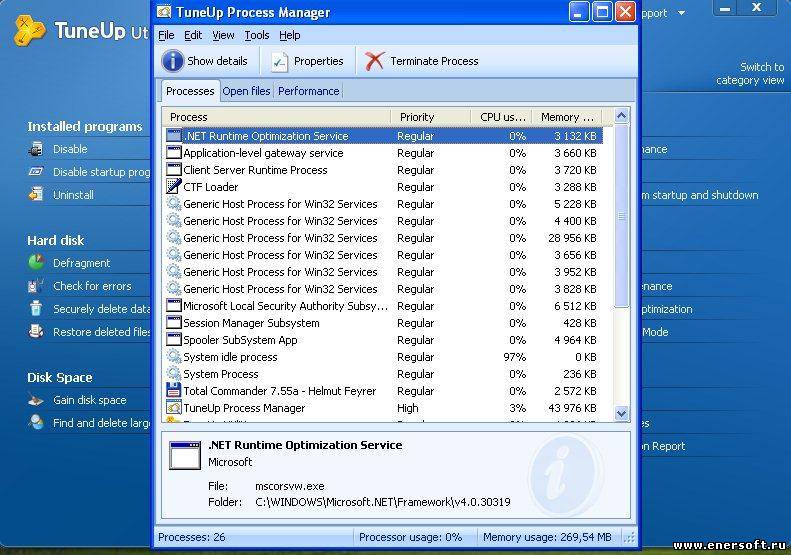The width and height of the screenshot is (791, 555).
Task: Click the Securely delete data trash icon
Action: (x=36, y=308)
